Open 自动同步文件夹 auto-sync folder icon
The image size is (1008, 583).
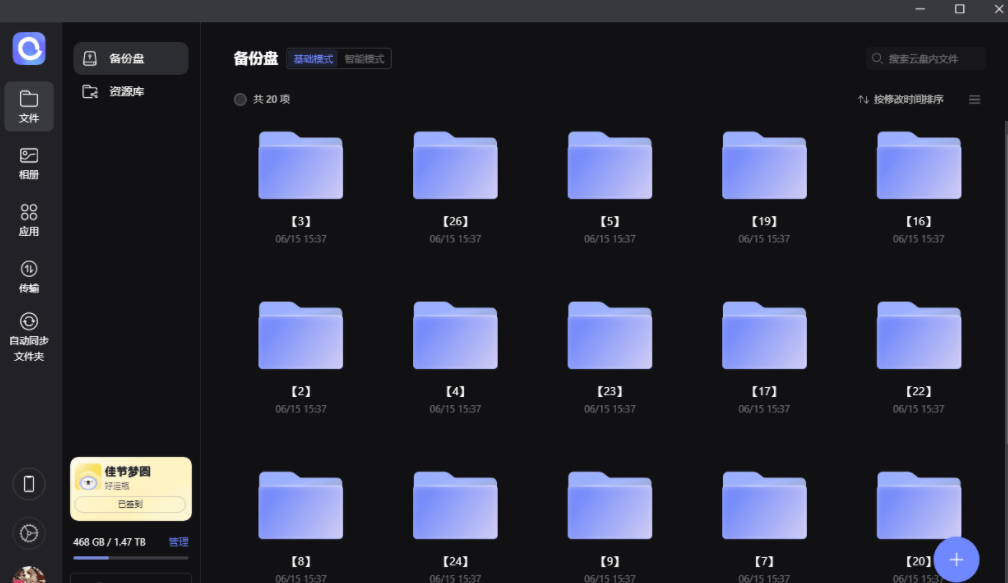(29, 335)
